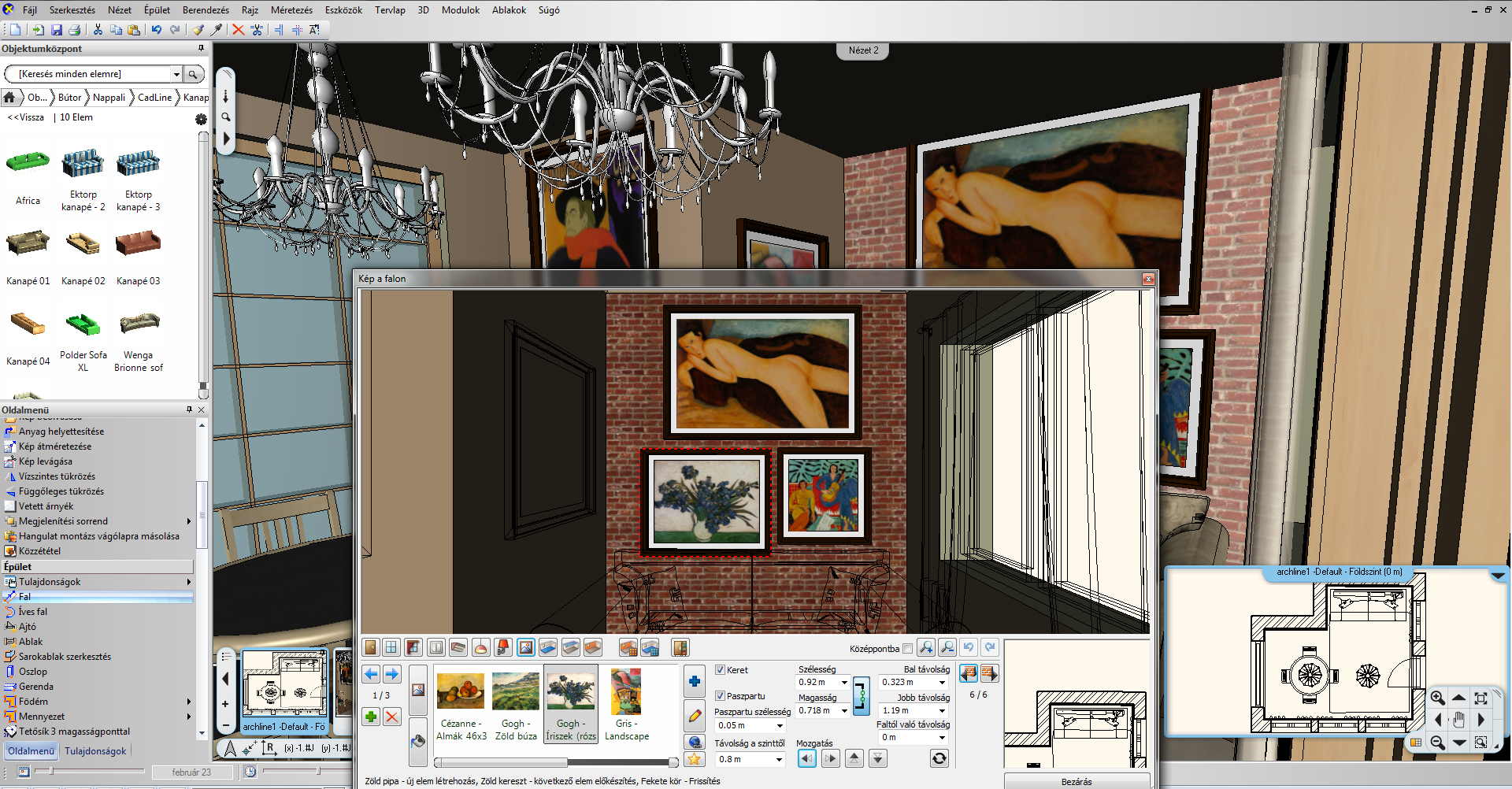The width and height of the screenshot is (1512, 789).
Task: Switch to the Tulajdonságok tab at bottom
Action: pyautogui.click(x=95, y=751)
